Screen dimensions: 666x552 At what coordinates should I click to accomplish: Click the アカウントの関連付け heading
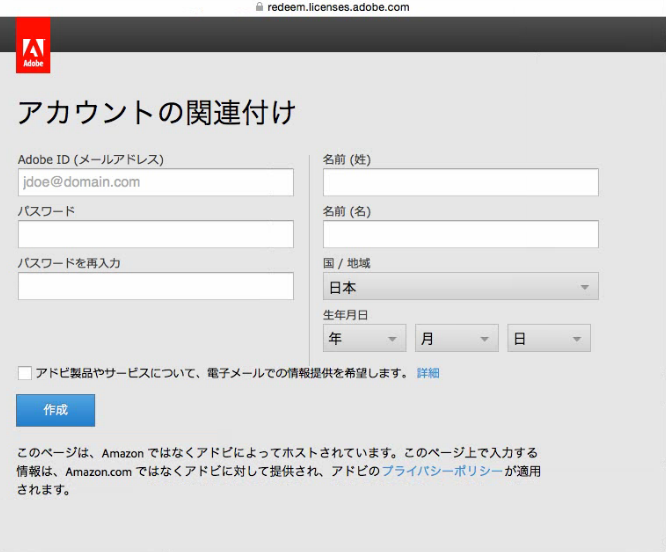click(156, 113)
